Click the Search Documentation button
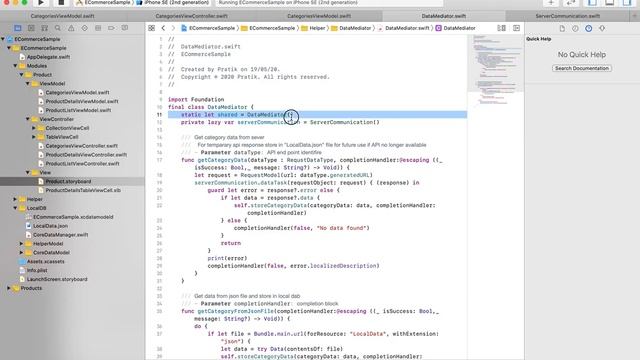 (582, 68)
